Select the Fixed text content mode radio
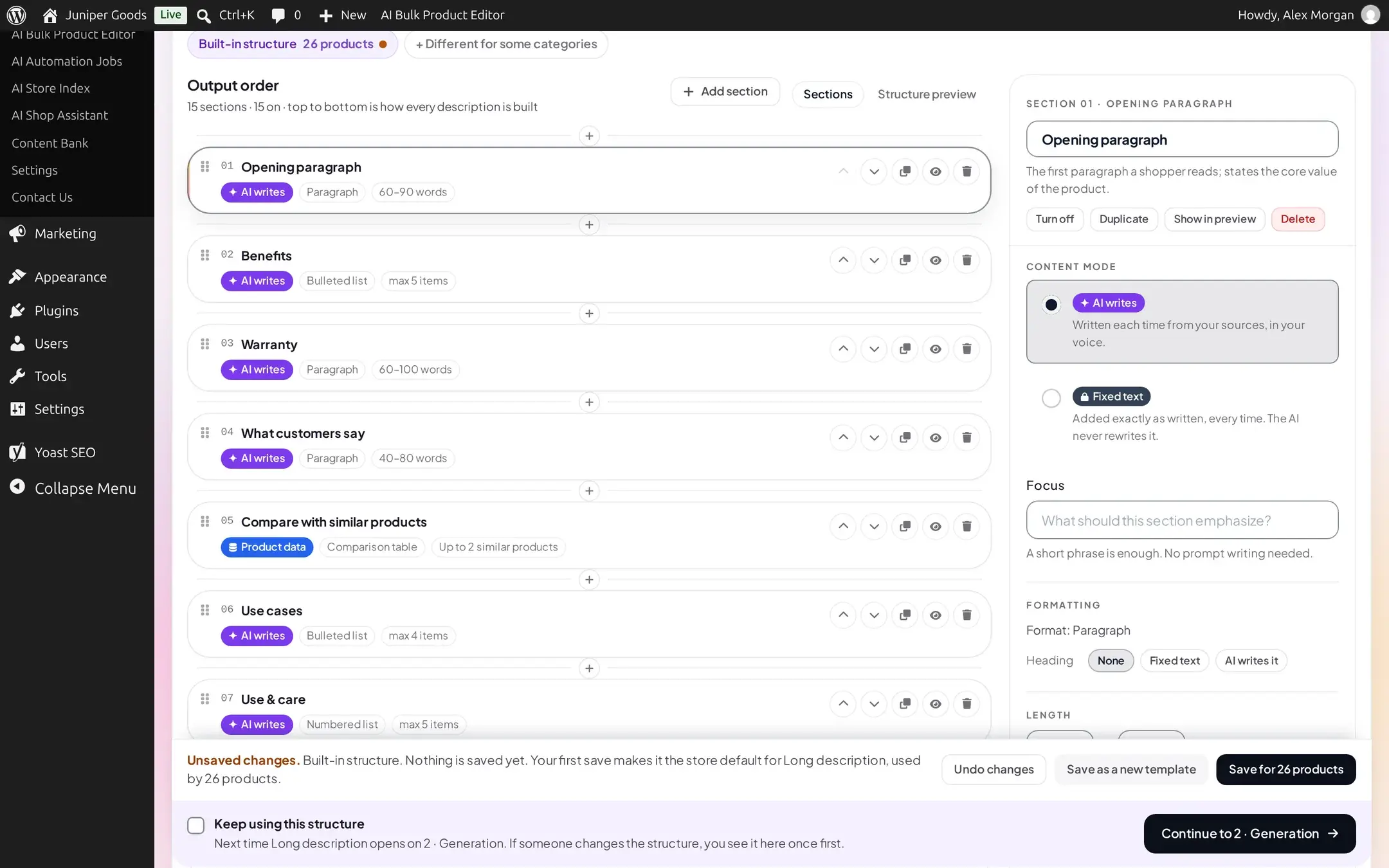The height and width of the screenshot is (868, 1389). 1051,398
